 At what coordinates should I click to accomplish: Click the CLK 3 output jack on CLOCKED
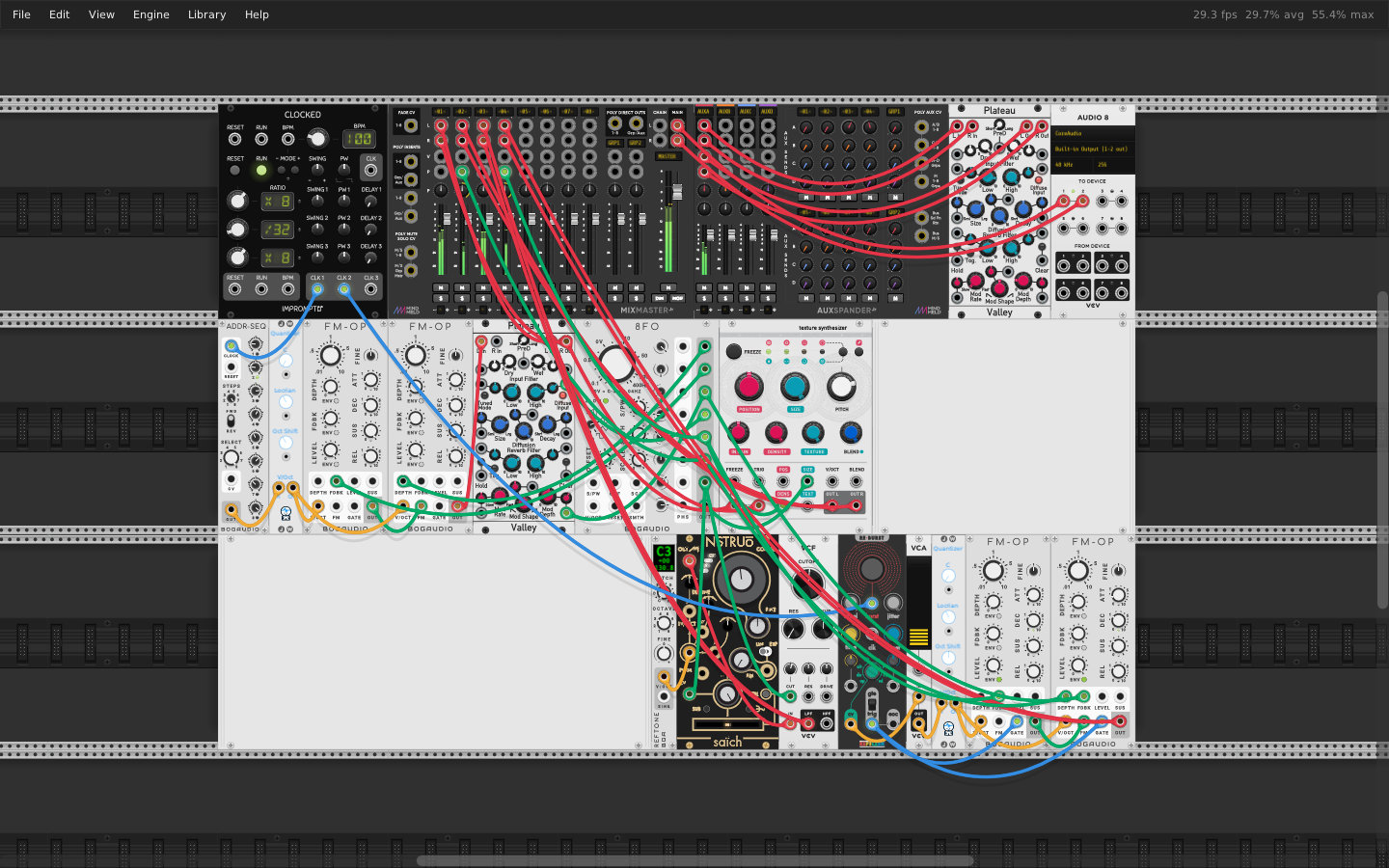(x=370, y=288)
